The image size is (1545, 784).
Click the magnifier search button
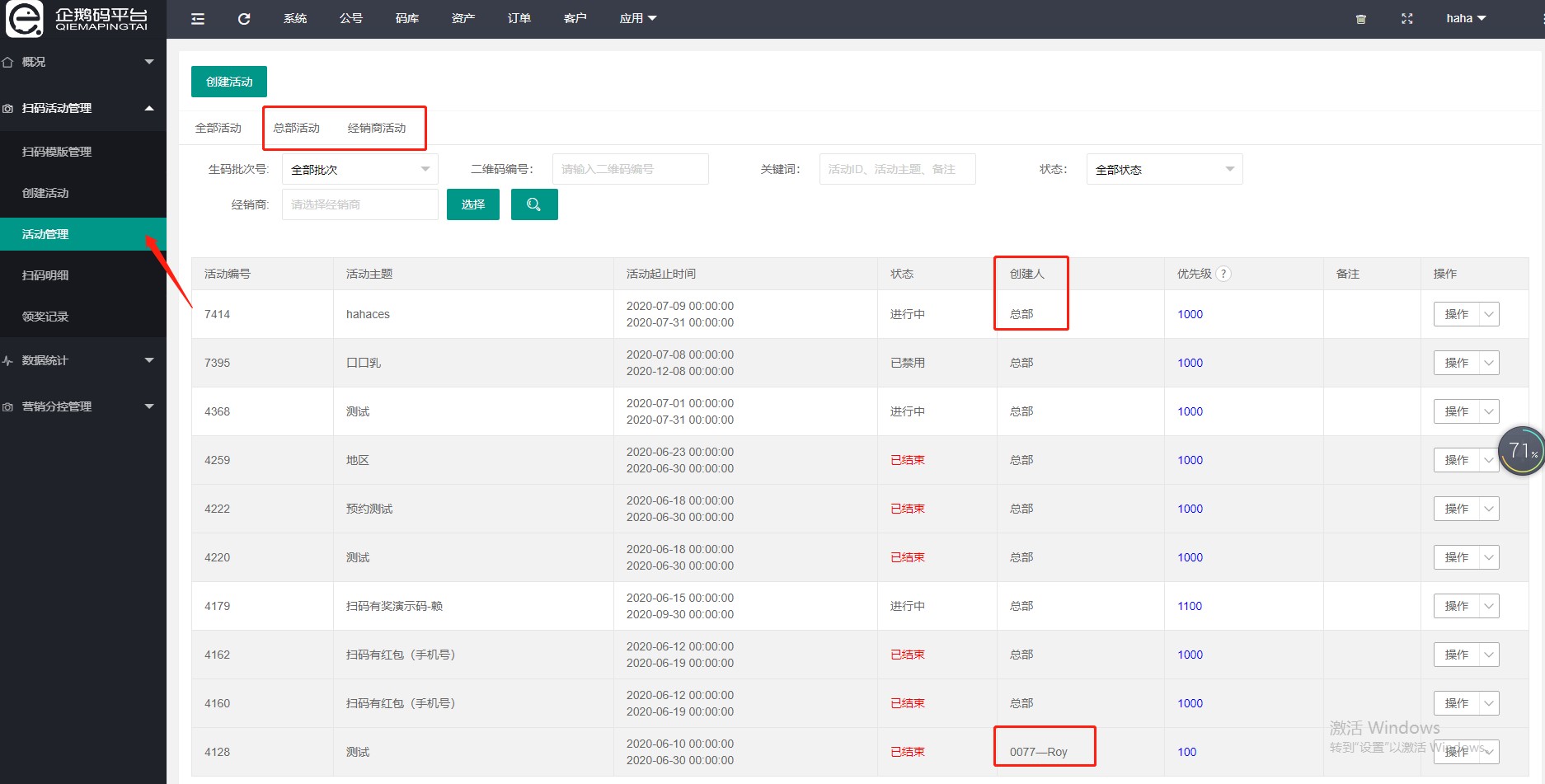pyautogui.click(x=534, y=204)
